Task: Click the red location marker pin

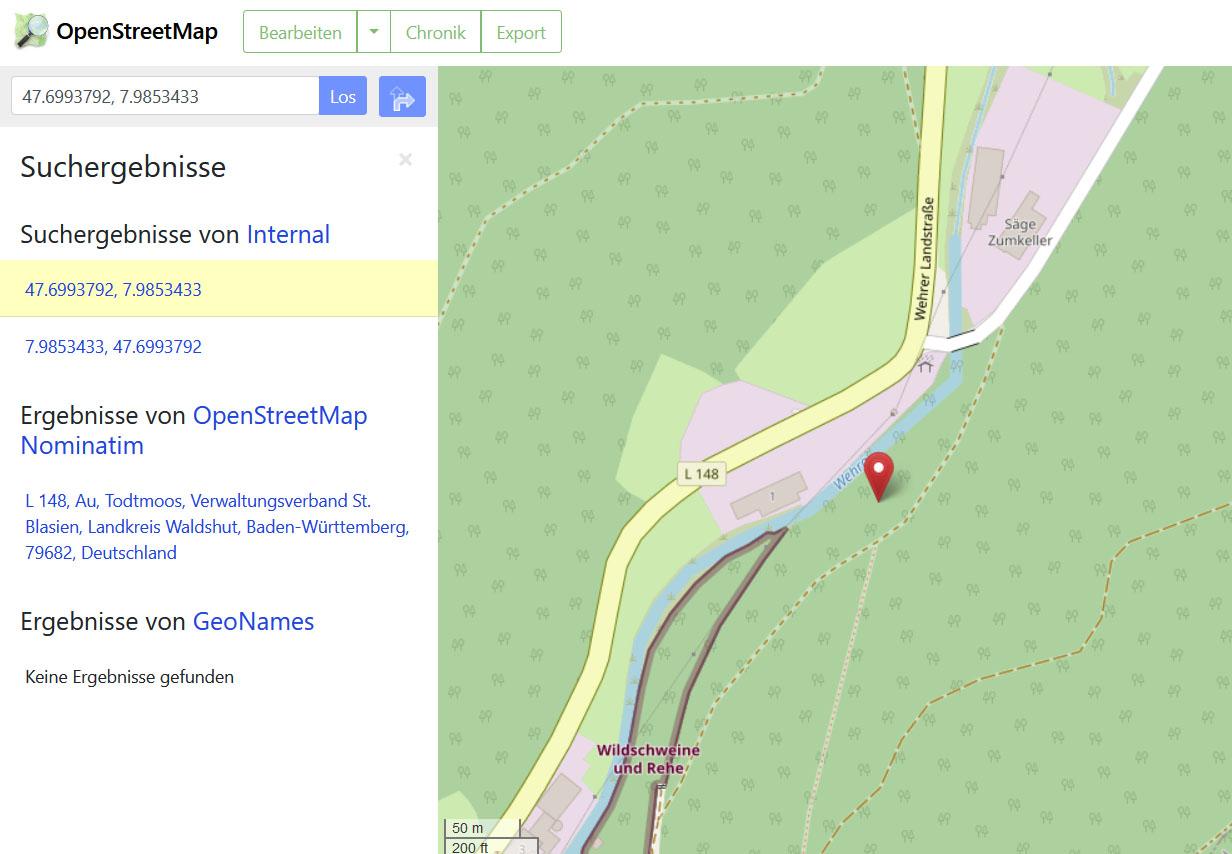Action: click(x=878, y=475)
